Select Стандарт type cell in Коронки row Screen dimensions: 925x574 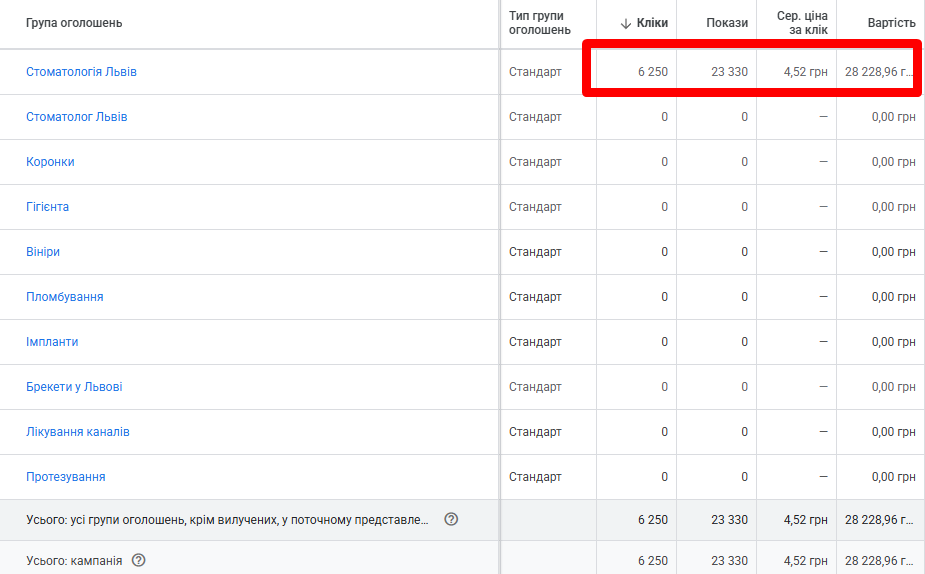tap(535, 162)
